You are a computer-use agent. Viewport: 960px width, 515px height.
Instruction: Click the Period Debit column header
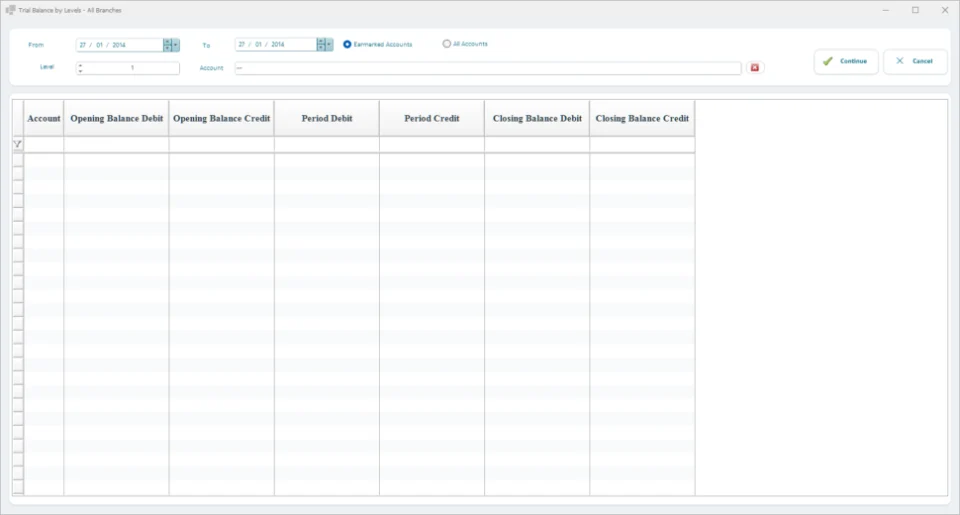pos(327,119)
